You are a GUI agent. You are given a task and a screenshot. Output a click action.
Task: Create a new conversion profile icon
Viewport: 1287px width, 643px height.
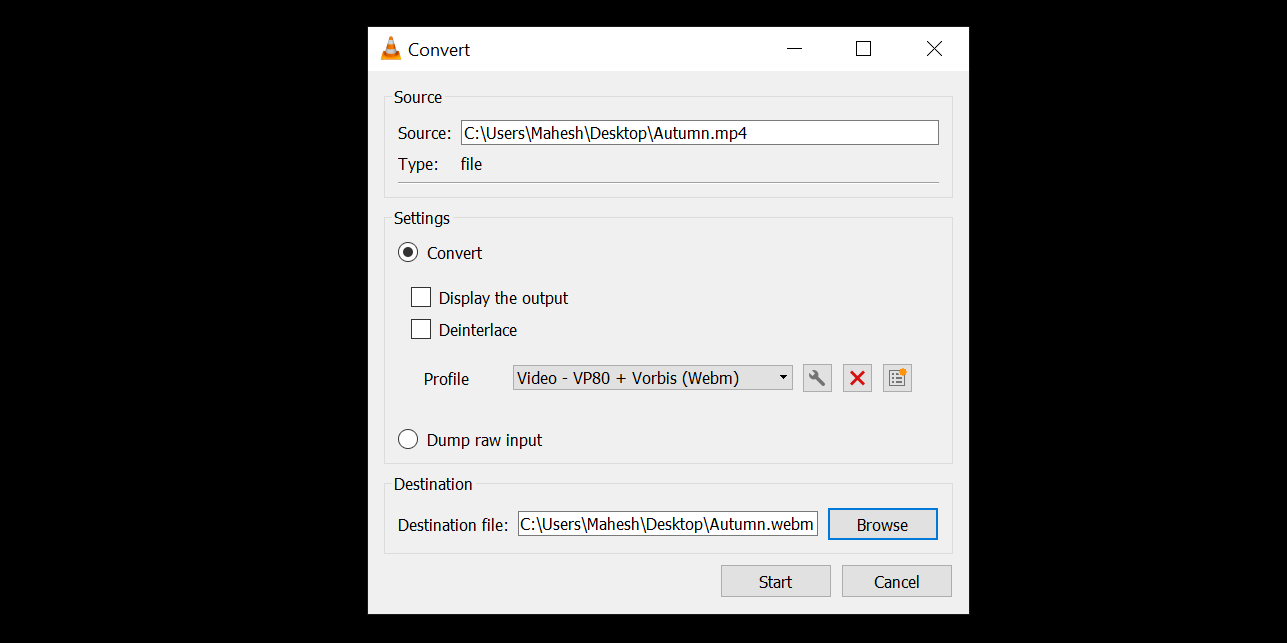tap(897, 377)
